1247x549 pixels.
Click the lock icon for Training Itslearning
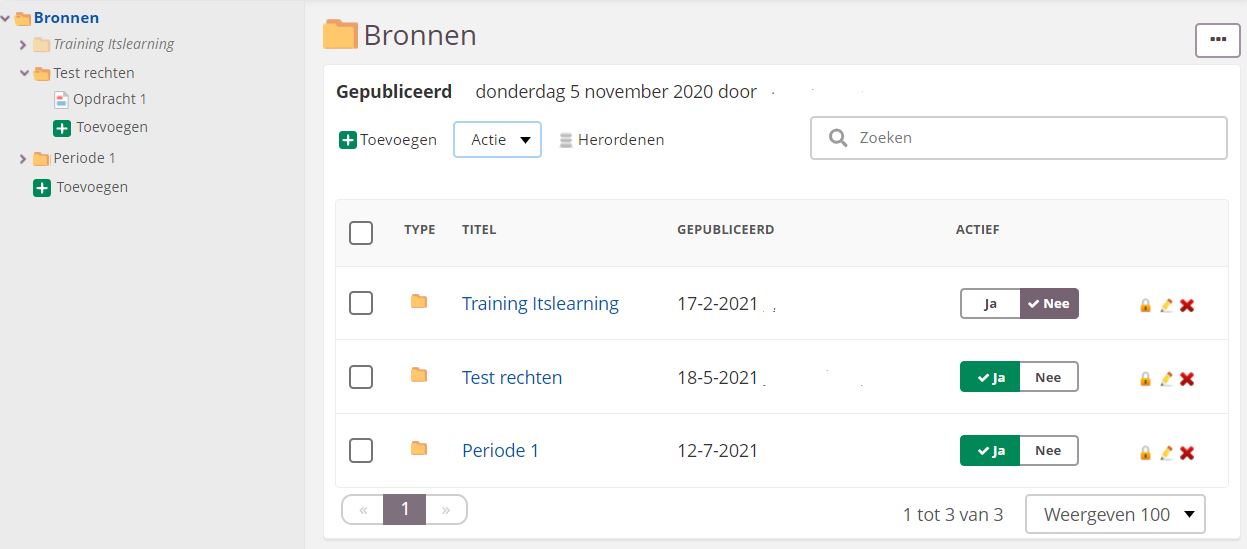tap(1145, 305)
